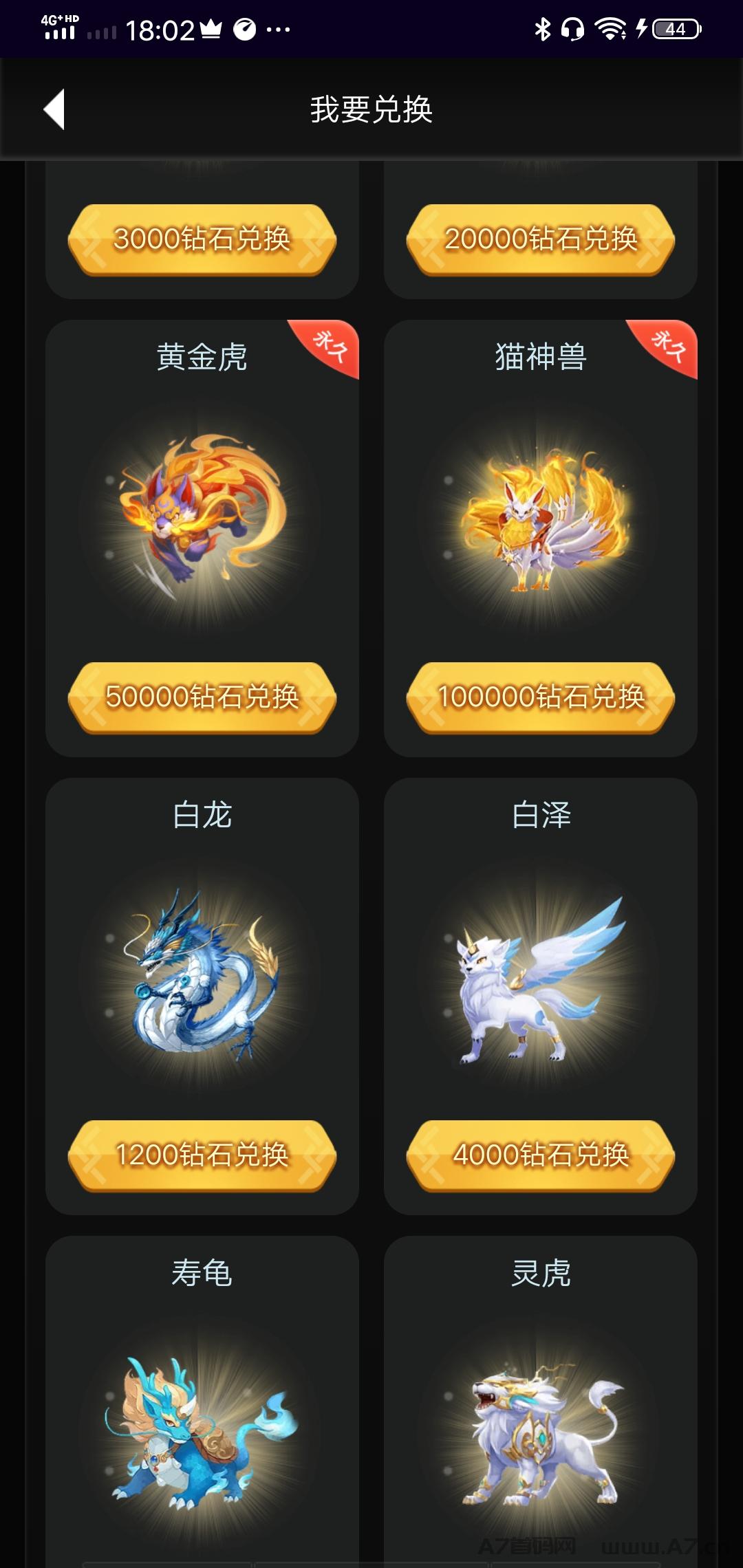This screenshot has width=743, height=1568.
Task: Tap the battery level indicator
Action: pyautogui.click(x=676, y=29)
